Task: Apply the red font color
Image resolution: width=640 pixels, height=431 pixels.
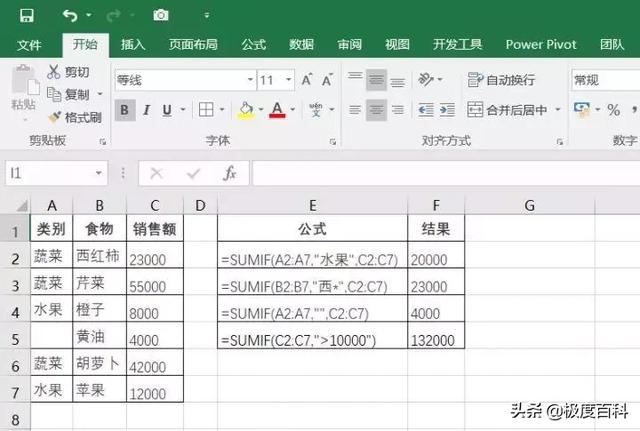Action: tap(278, 110)
